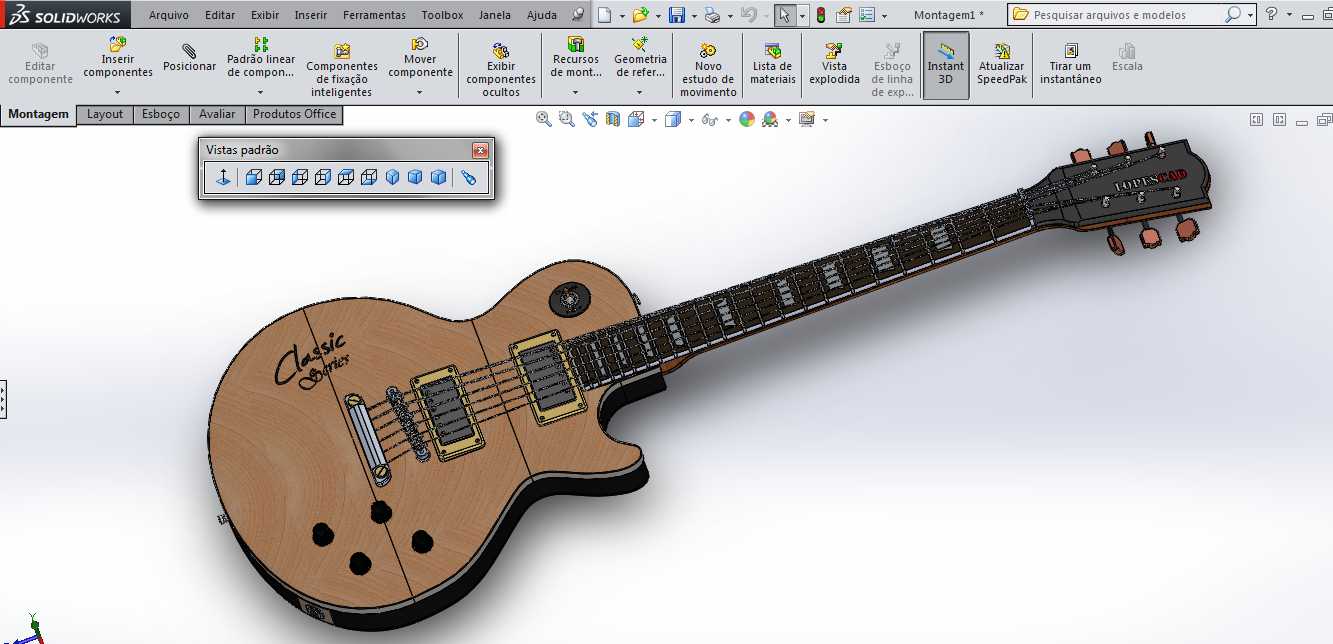Pin the menu bar with the pushpin

[x=578, y=15]
